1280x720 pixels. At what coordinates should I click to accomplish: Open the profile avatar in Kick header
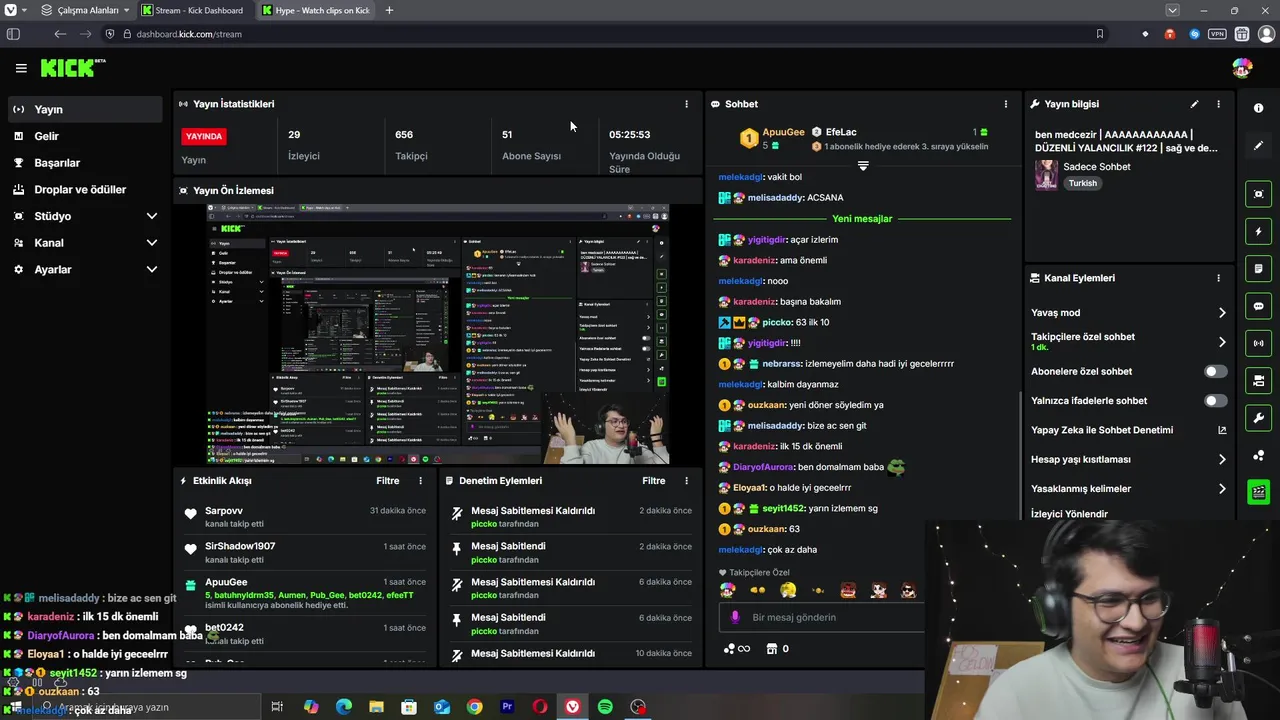pyautogui.click(x=1242, y=68)
